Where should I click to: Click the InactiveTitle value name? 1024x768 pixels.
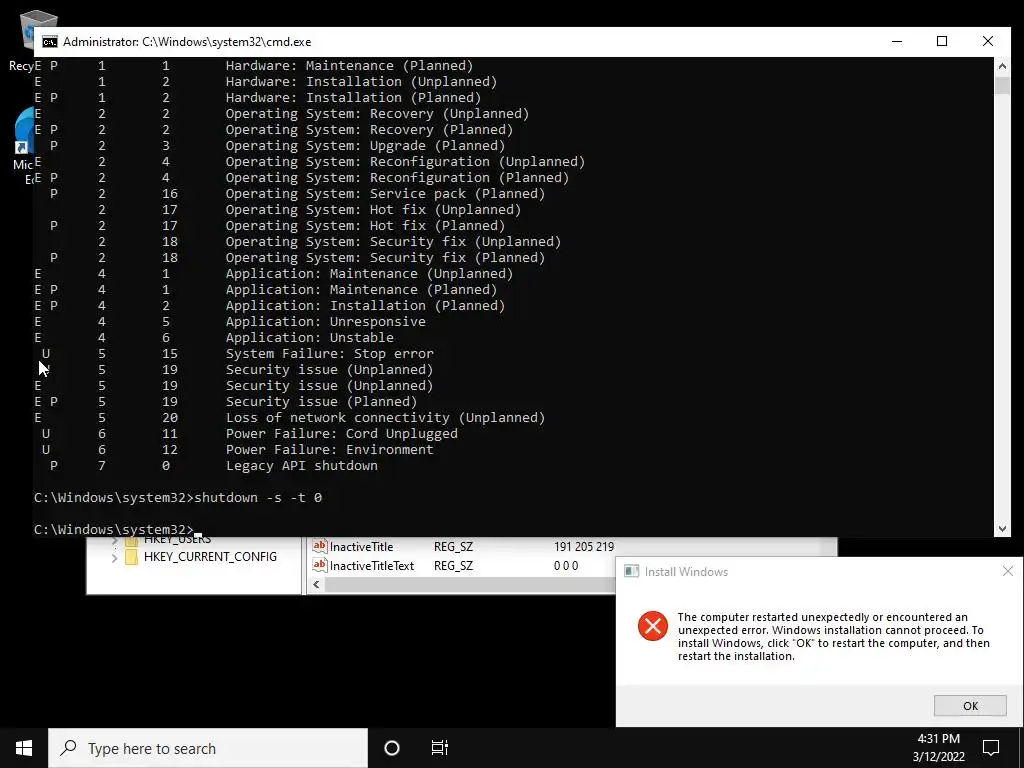(x=361, y=547)
